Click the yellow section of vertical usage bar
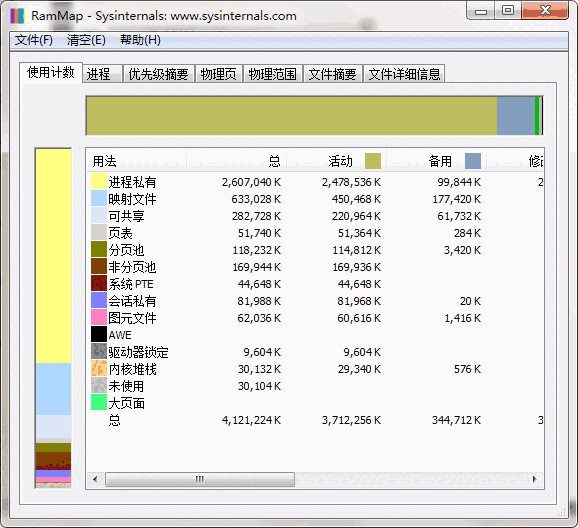The width and height of the screenshot is (578, 528). [53, 256]
